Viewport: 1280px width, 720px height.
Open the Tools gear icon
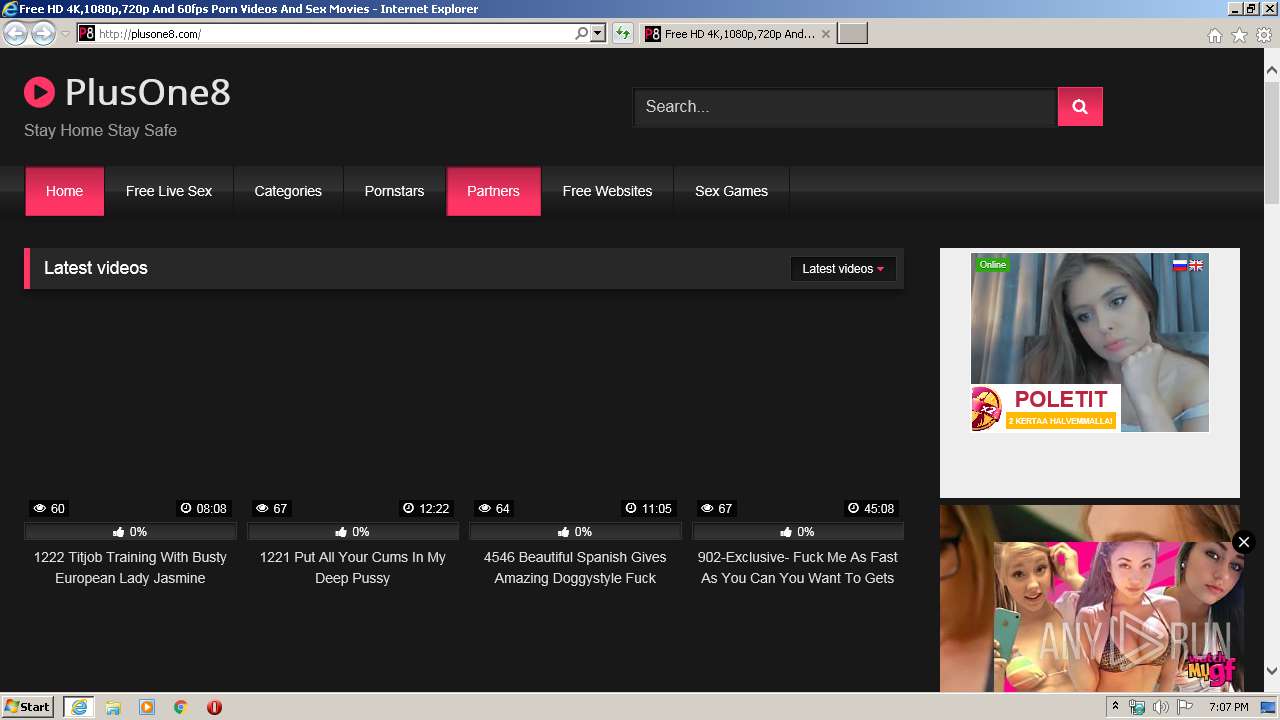point(1264,35)
